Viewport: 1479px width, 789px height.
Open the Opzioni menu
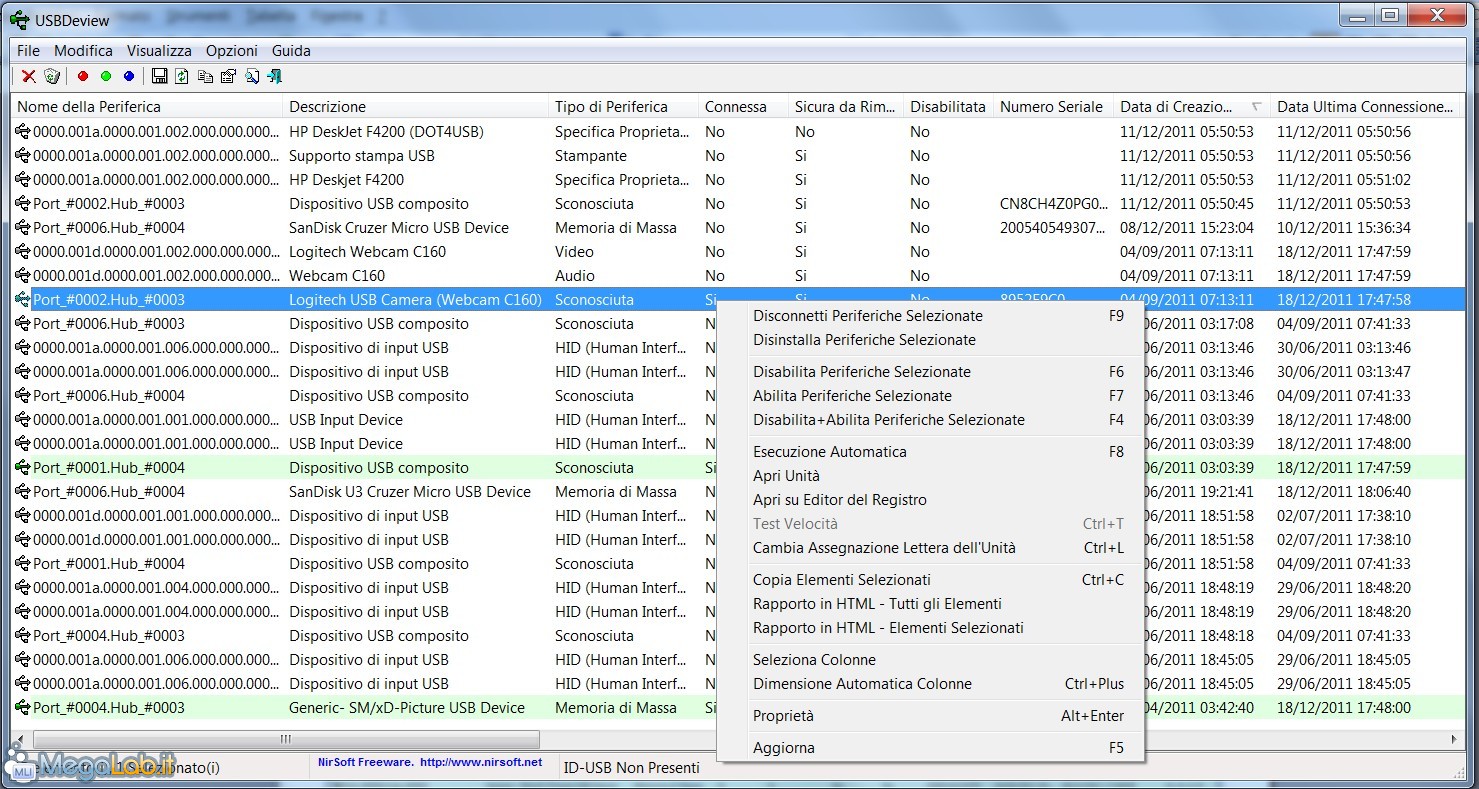pyautogui.click(x=232, y=50)
